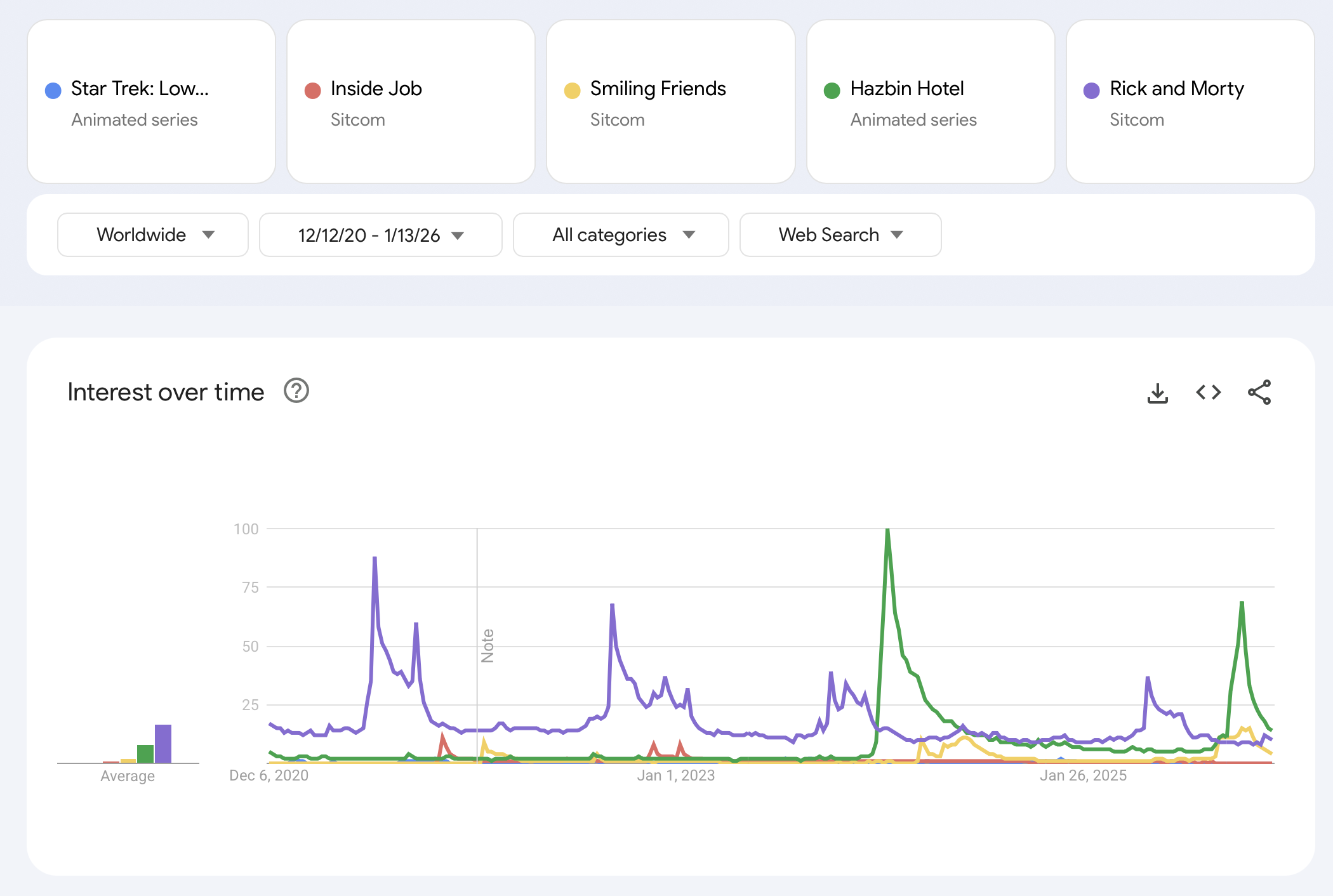Click the 'Jan 26, 2025' axis label
The image size is (1333, 896).
[x=1084, y=775]
